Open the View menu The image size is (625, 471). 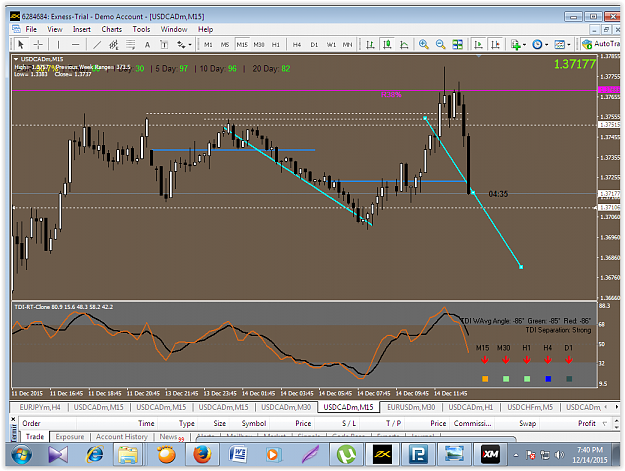(55, 29)
